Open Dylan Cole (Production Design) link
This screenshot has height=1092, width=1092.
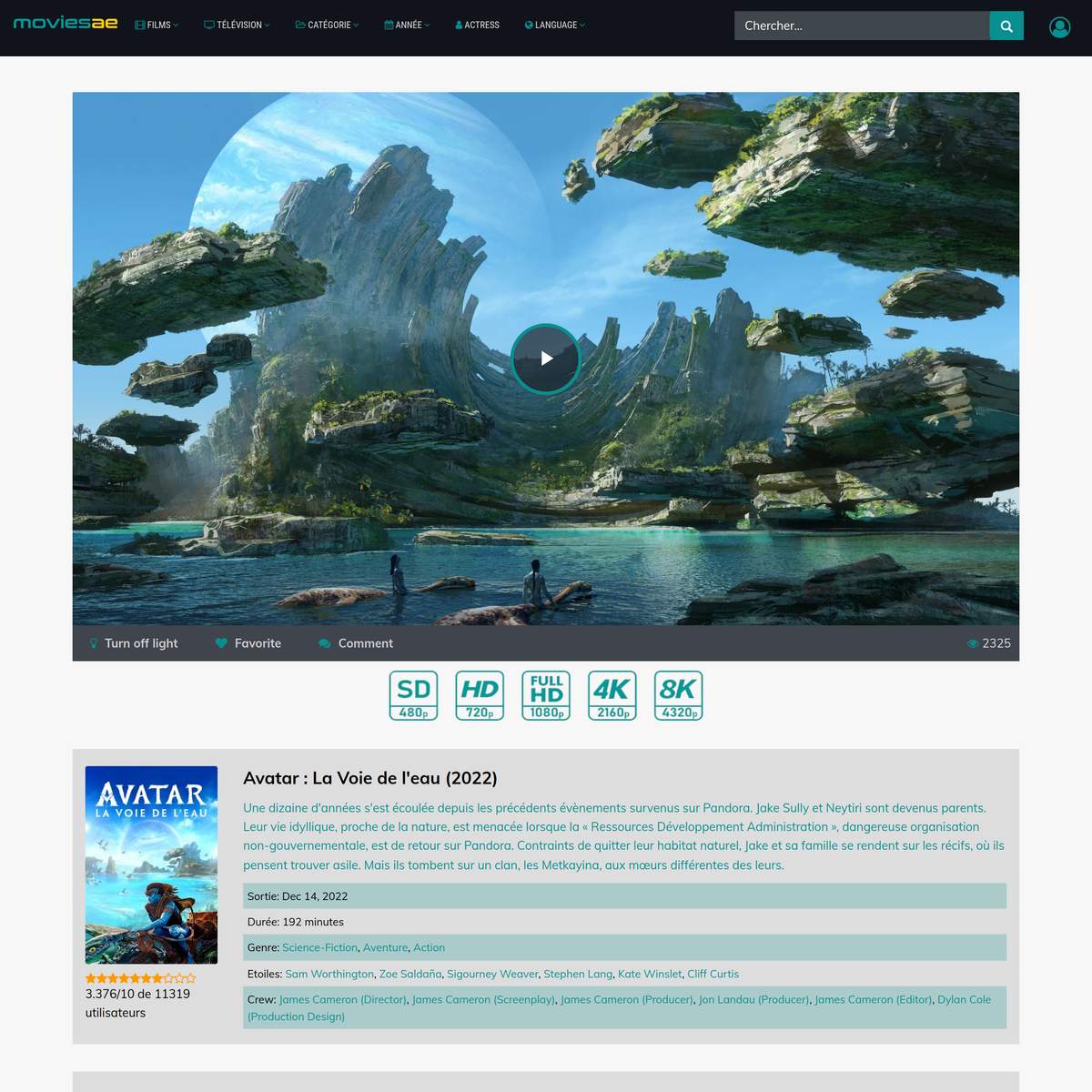click(619, 1007)
